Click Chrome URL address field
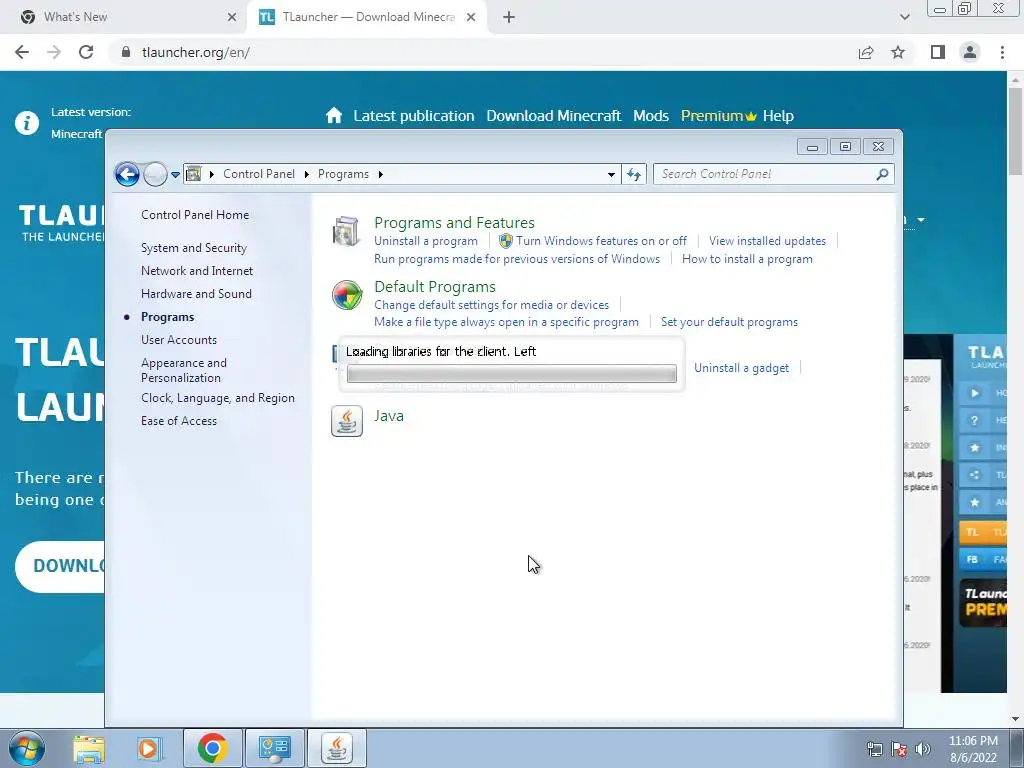Image resolution: width=1024 pixels, height=768 pixels. click(x=483, y=52)
